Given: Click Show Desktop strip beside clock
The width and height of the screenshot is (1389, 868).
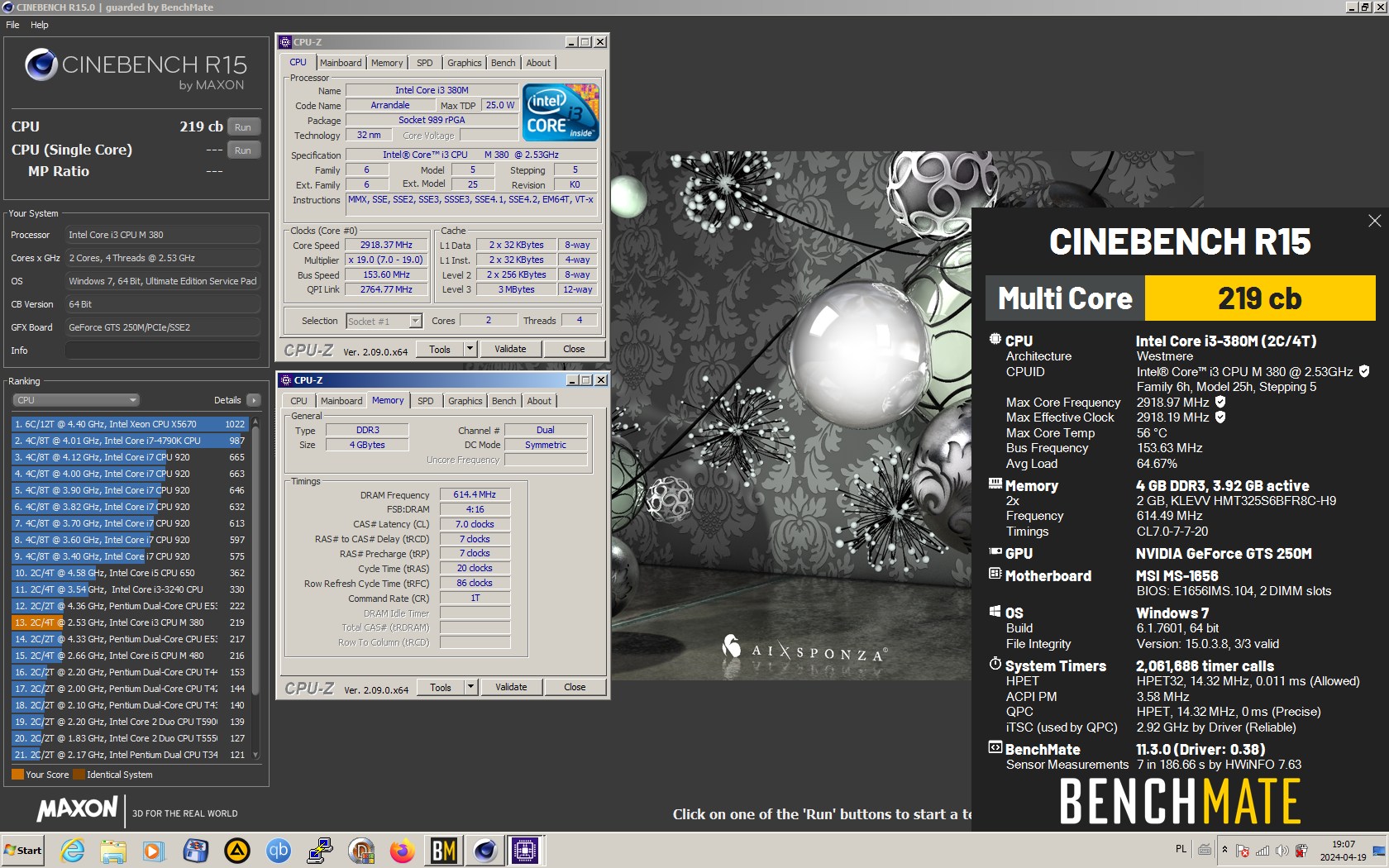Looking at the screenshot, I should click(x=1379, y=851).
